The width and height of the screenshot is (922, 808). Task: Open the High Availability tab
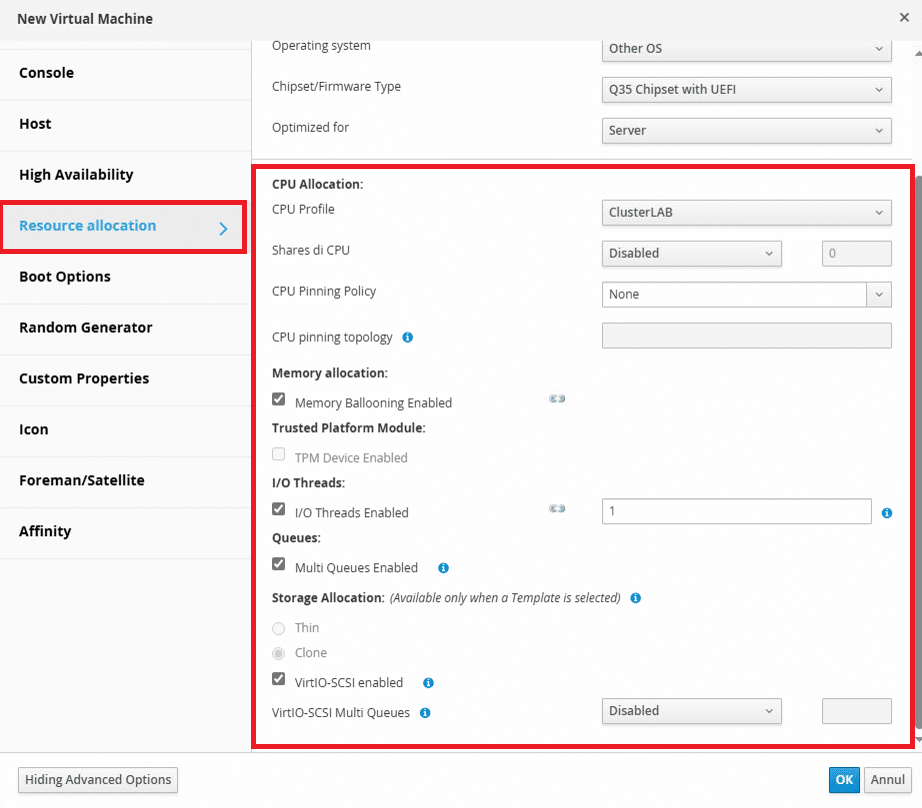(76, 175)
